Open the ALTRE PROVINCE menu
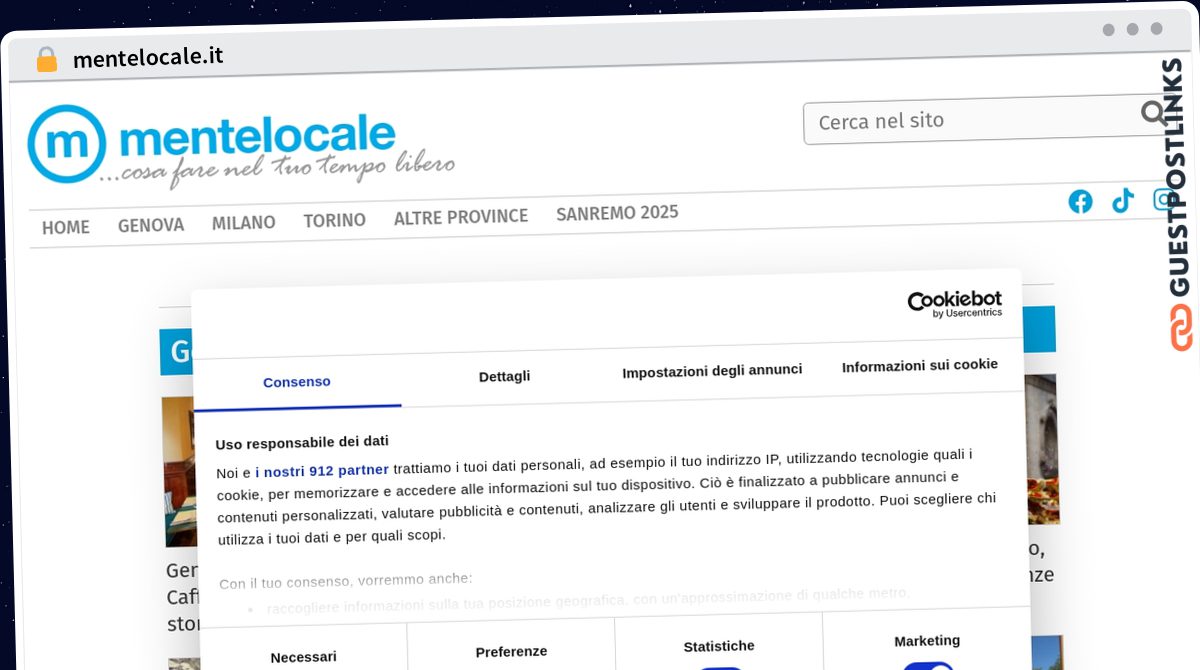This screenshot has height=670, width=1200. [x=460, y=217]
